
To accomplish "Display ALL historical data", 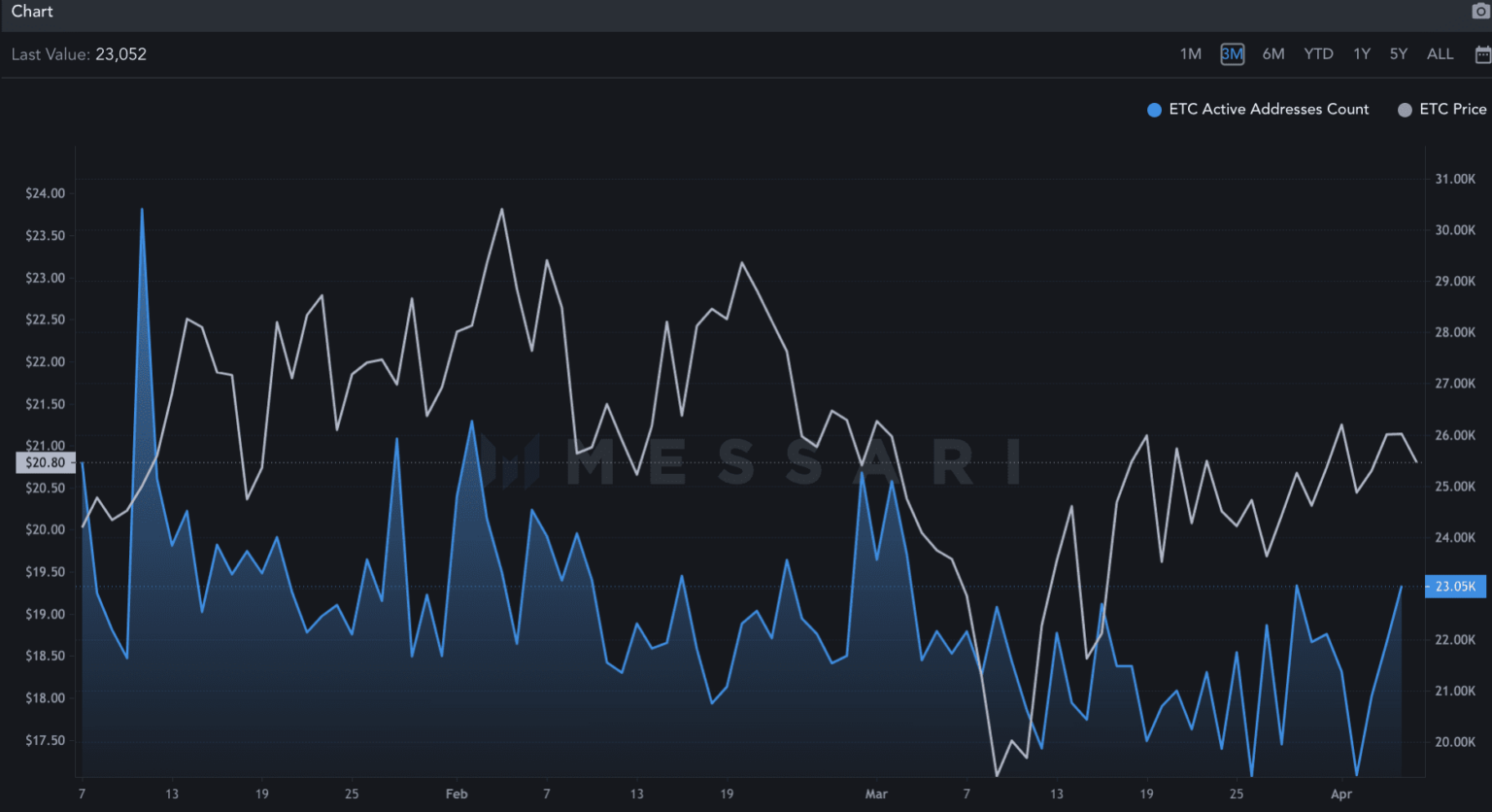I will (x=1440, y=54).
